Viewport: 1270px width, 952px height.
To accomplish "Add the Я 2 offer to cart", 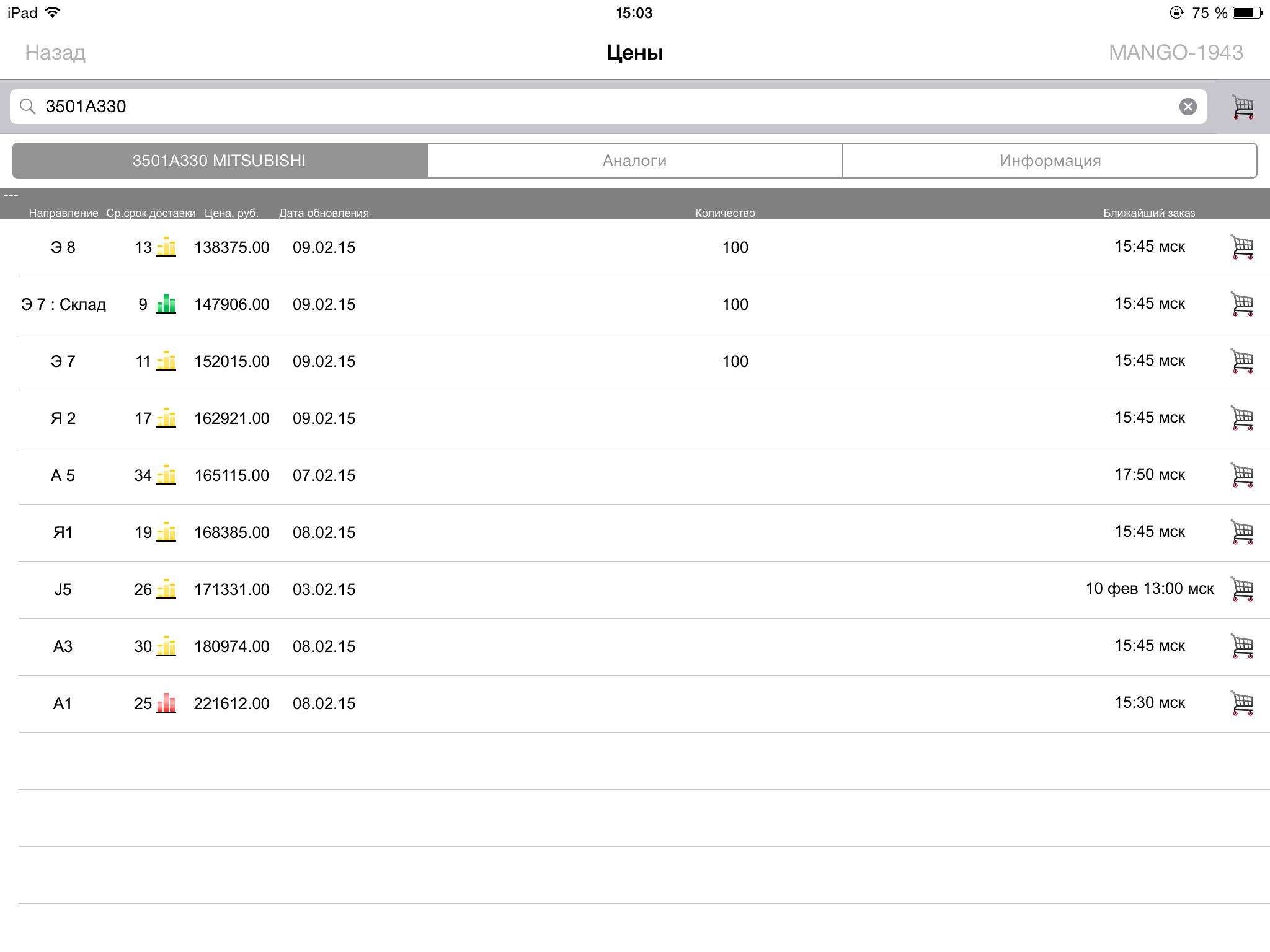I will point(1242,418).
